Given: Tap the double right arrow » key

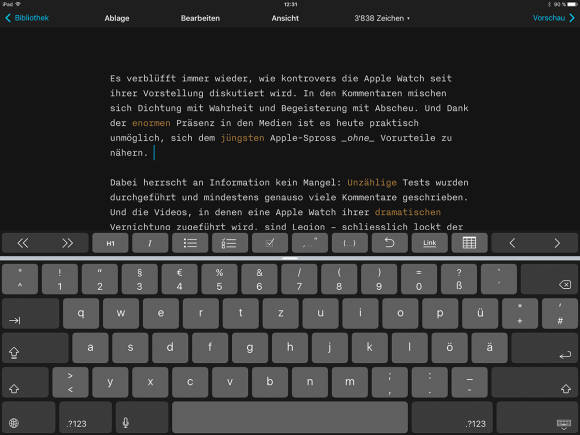Looking at the screenshot, I should pos(67,243).
